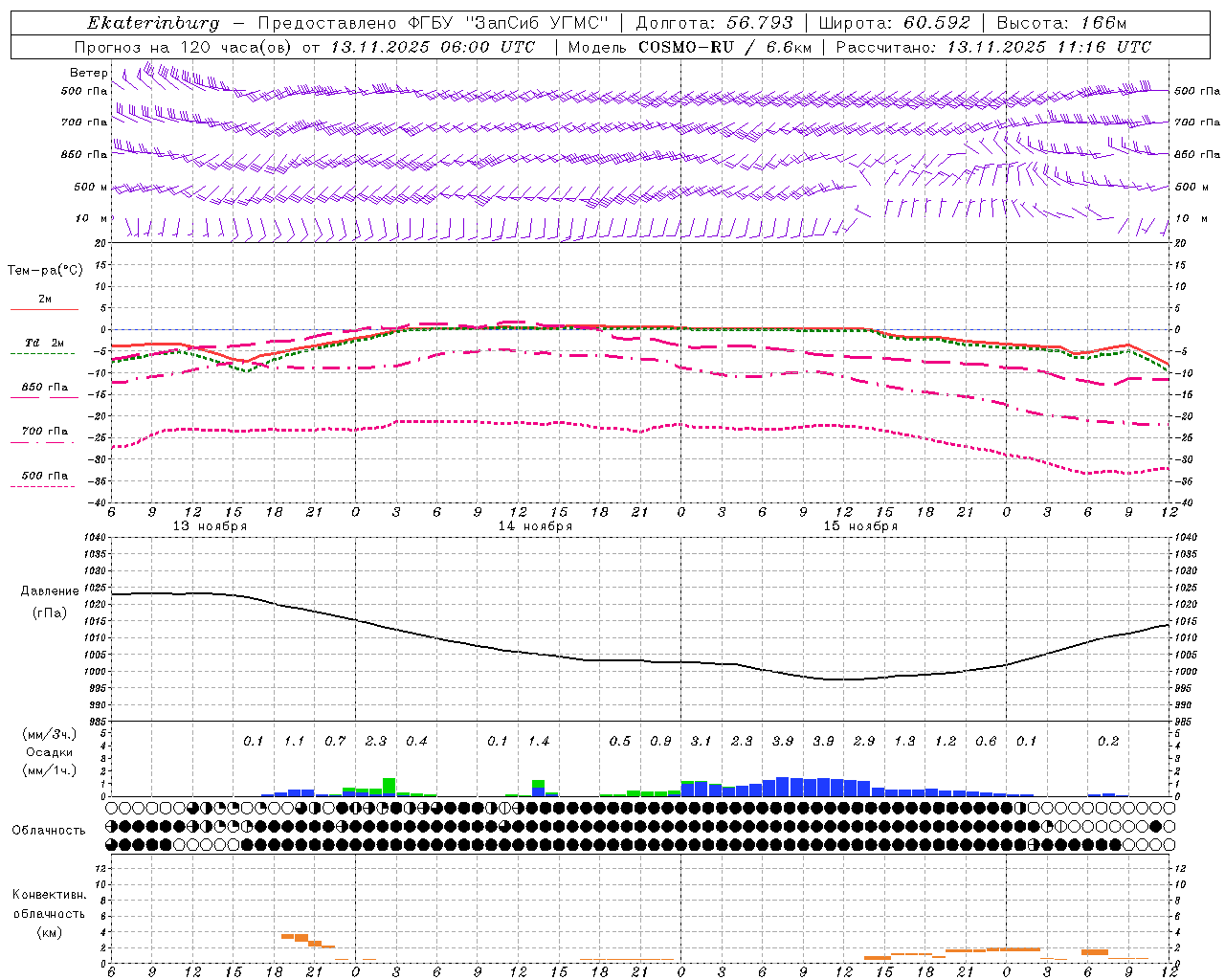
Task: Select the Облачность cloud cover label
Action: pyautogui.click(x=49, y=831)
